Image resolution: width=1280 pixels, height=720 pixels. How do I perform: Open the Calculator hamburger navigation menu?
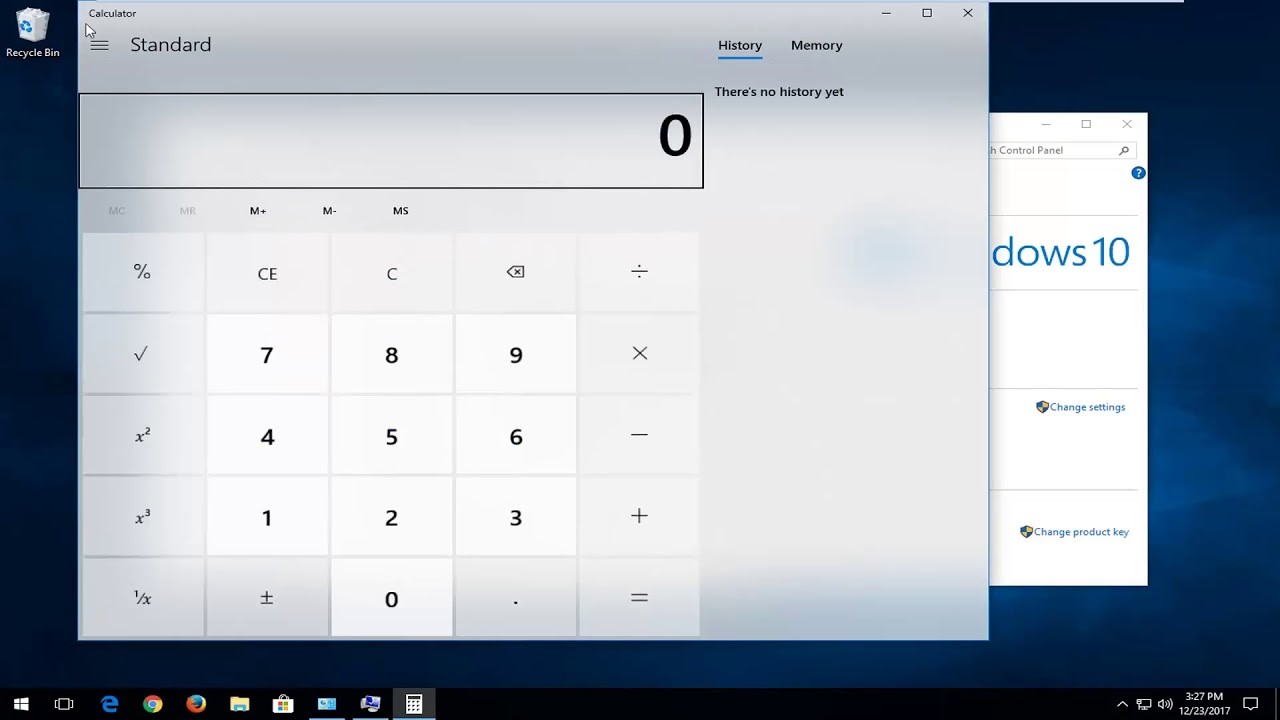[x=99, y=45]
